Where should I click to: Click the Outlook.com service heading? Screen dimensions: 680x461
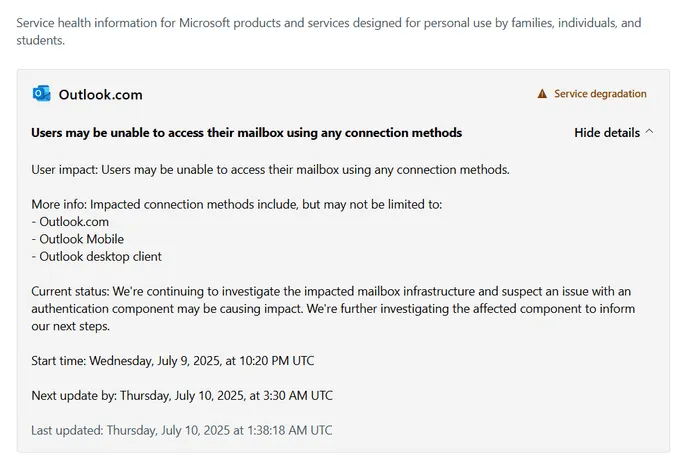coord(100,95)
